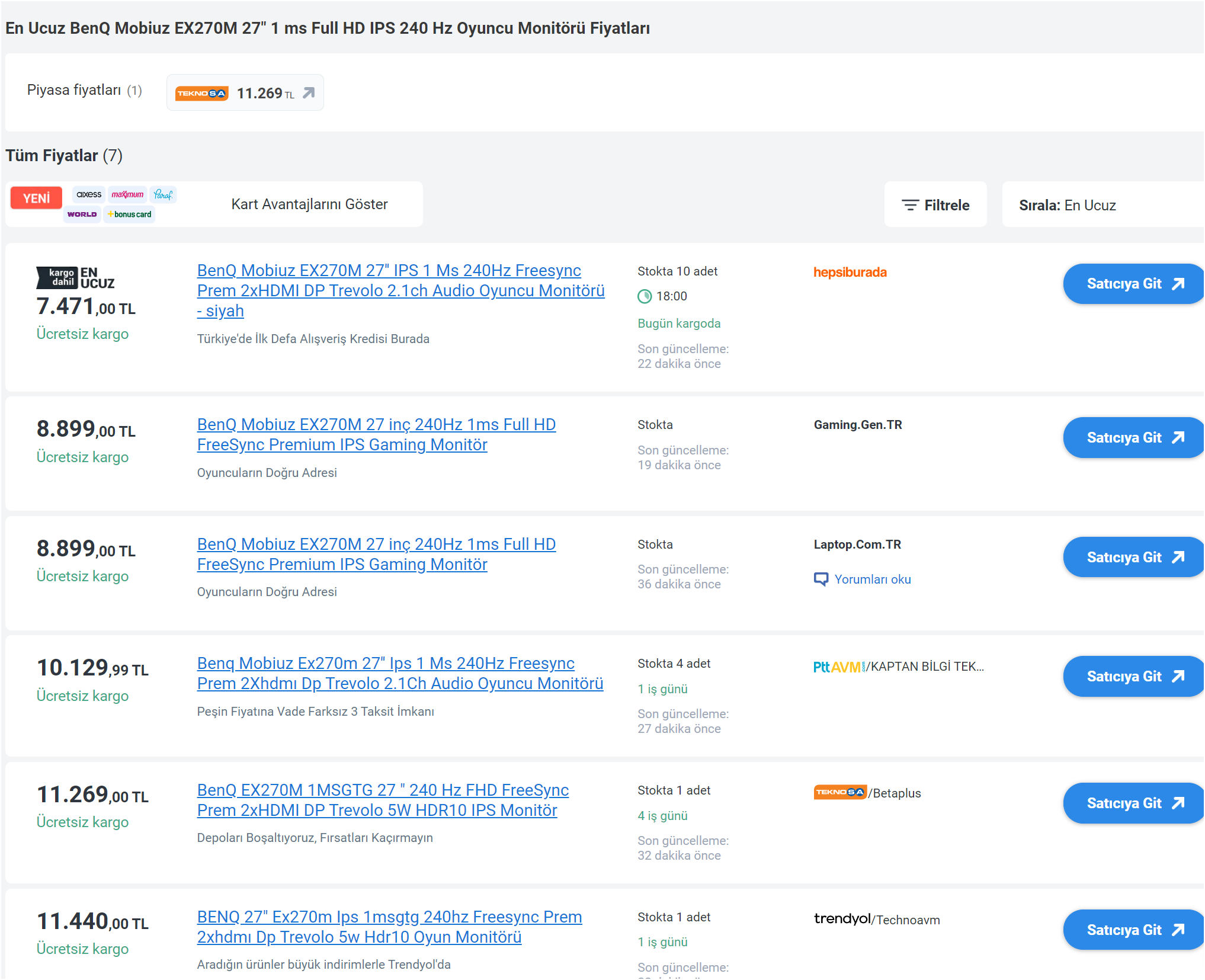Open Laptop.Com.TR product title link

click(x=376, y=555)
